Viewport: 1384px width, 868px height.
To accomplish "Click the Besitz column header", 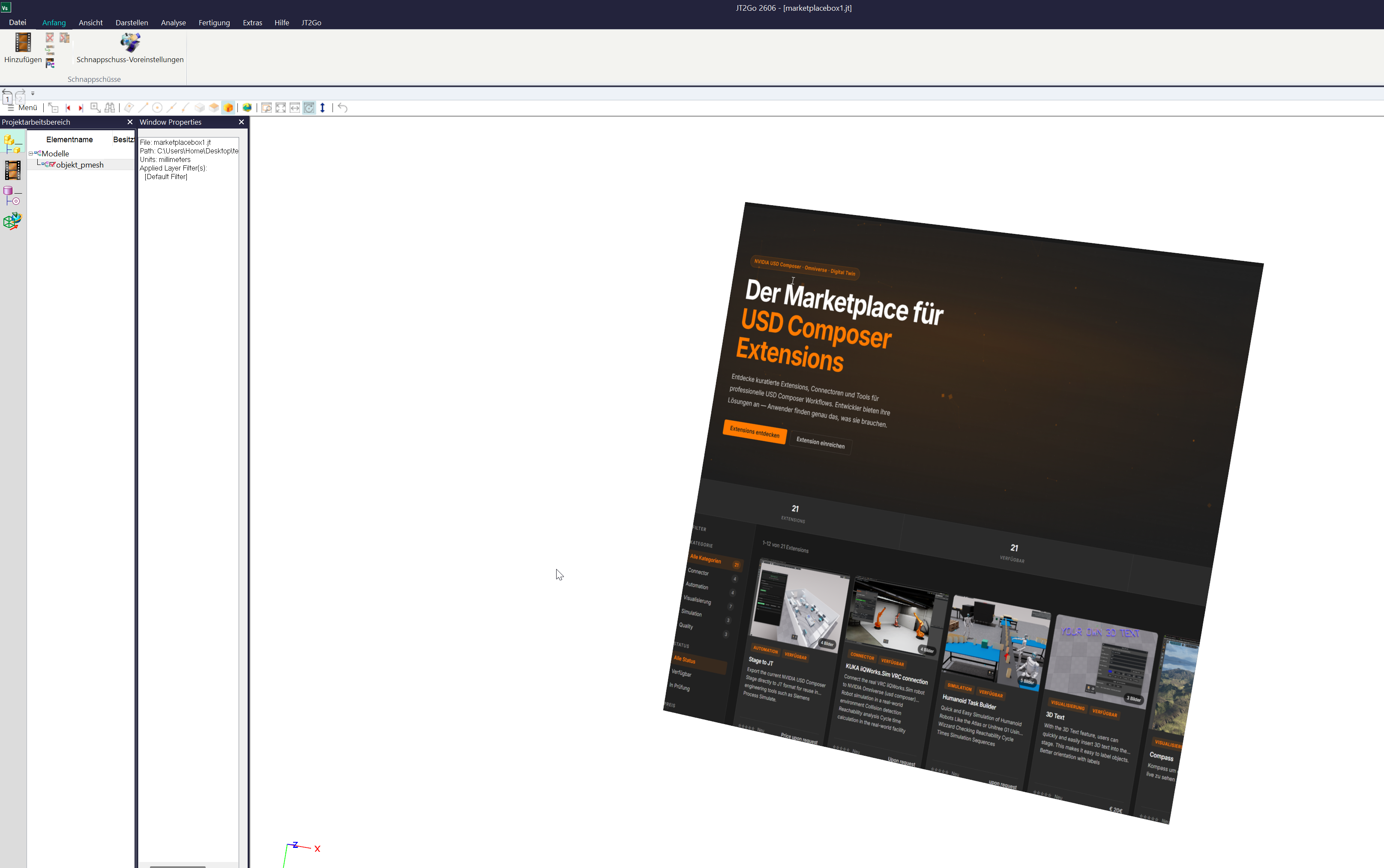I will [123, 140].
